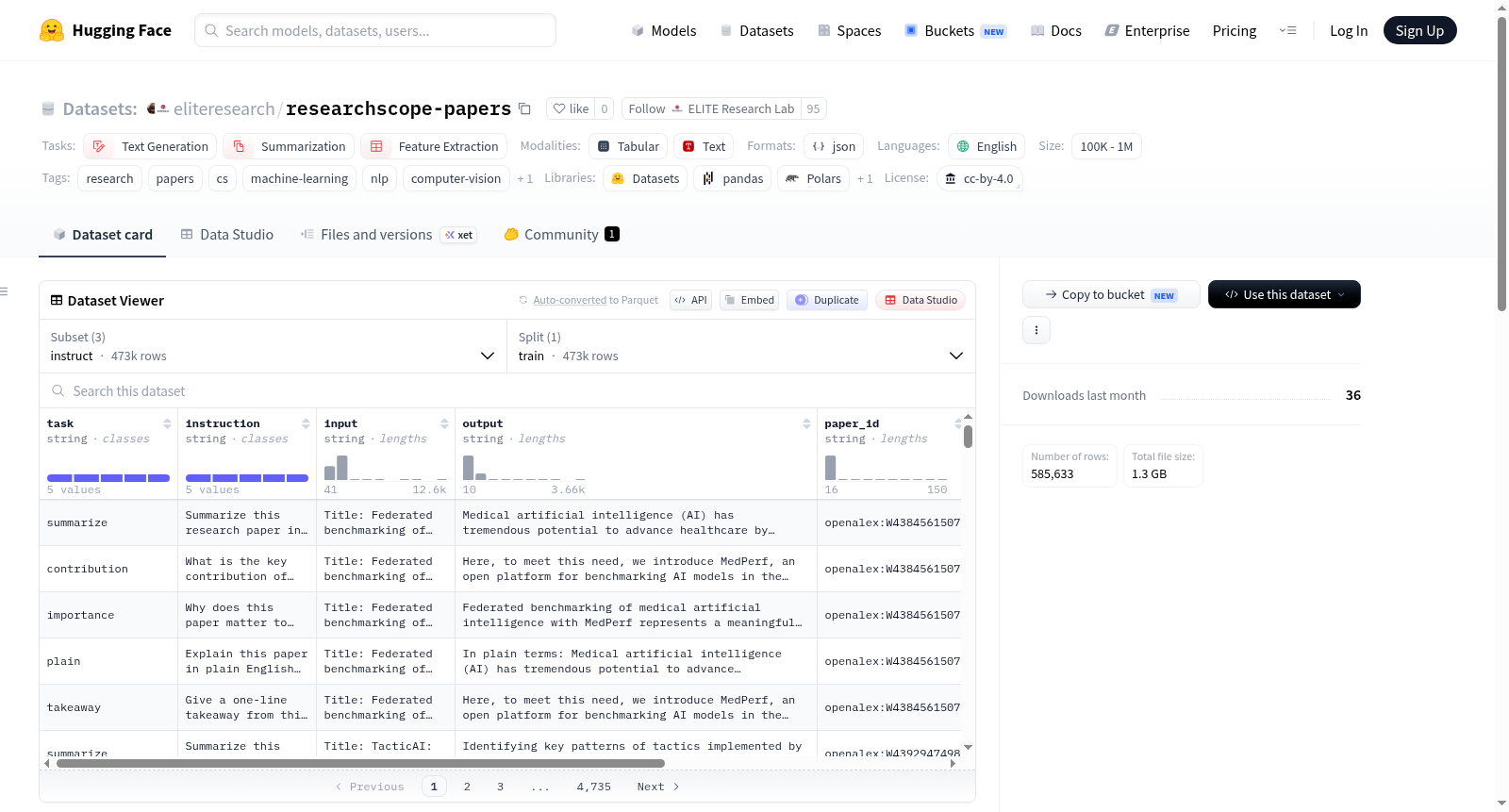Sort the task column

[x=167, y=423]
